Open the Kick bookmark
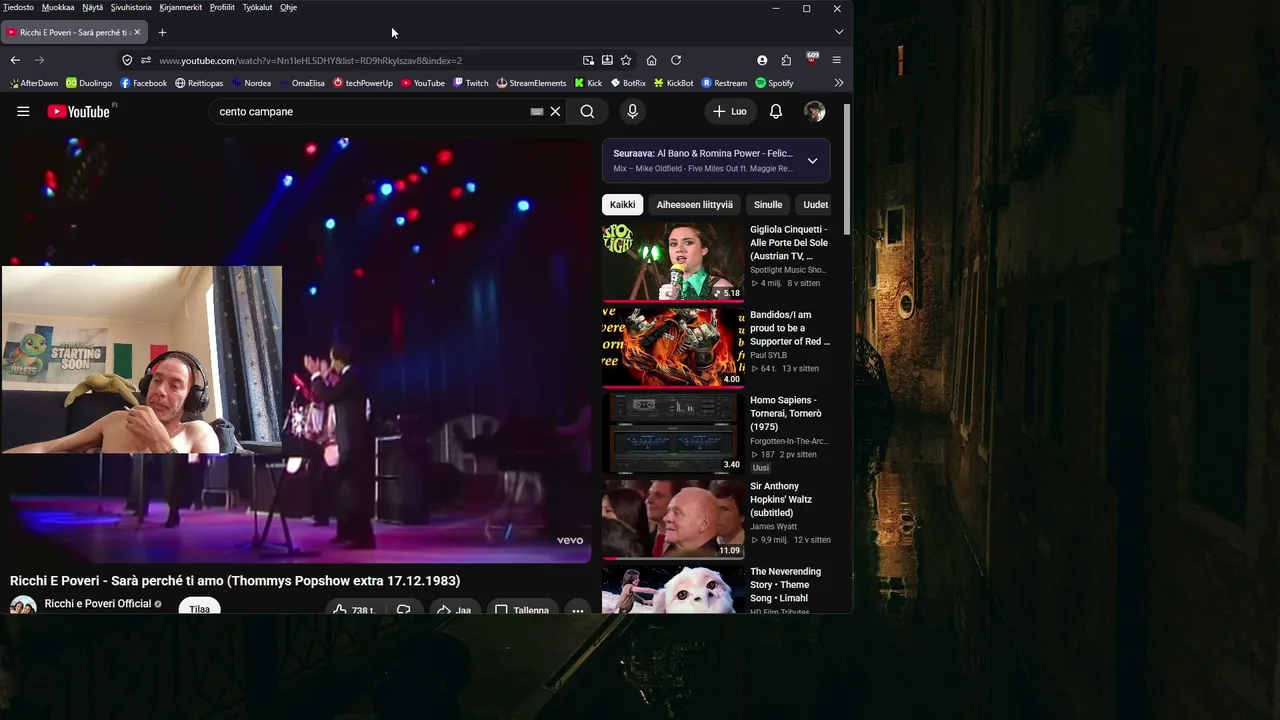Image resolution: width=1280 pixels, height=720 pixels. point(588,83)
